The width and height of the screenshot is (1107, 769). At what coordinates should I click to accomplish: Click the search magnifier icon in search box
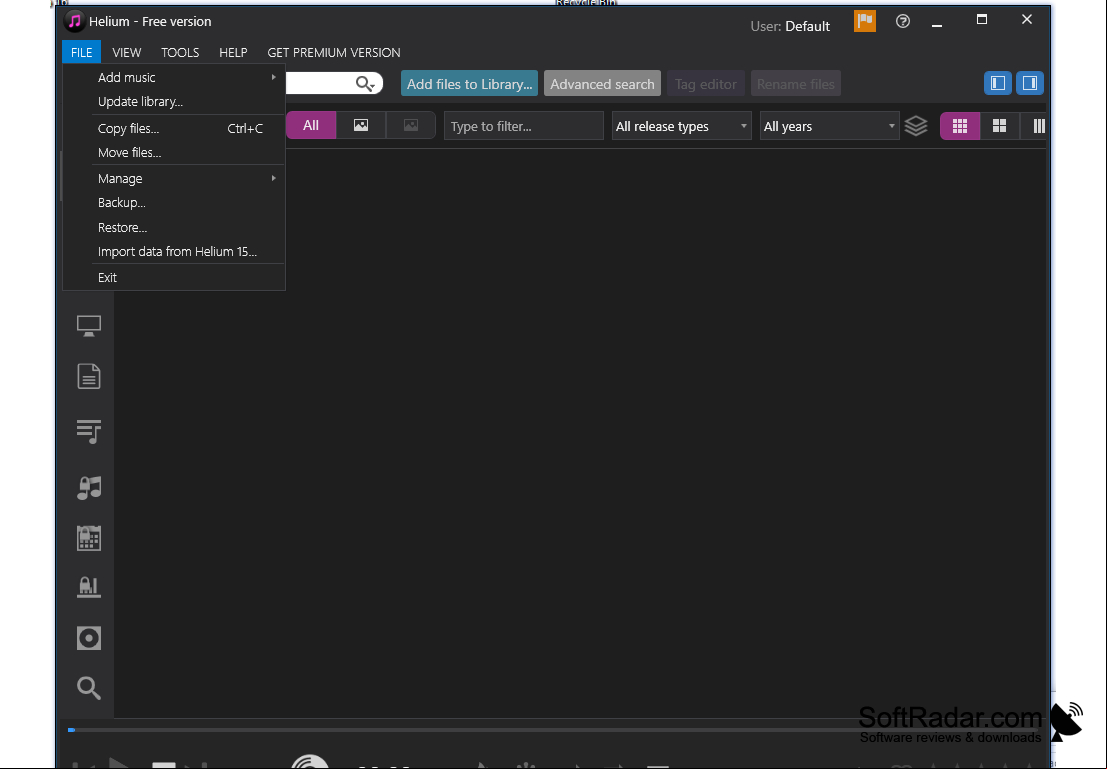coord(365,84)
